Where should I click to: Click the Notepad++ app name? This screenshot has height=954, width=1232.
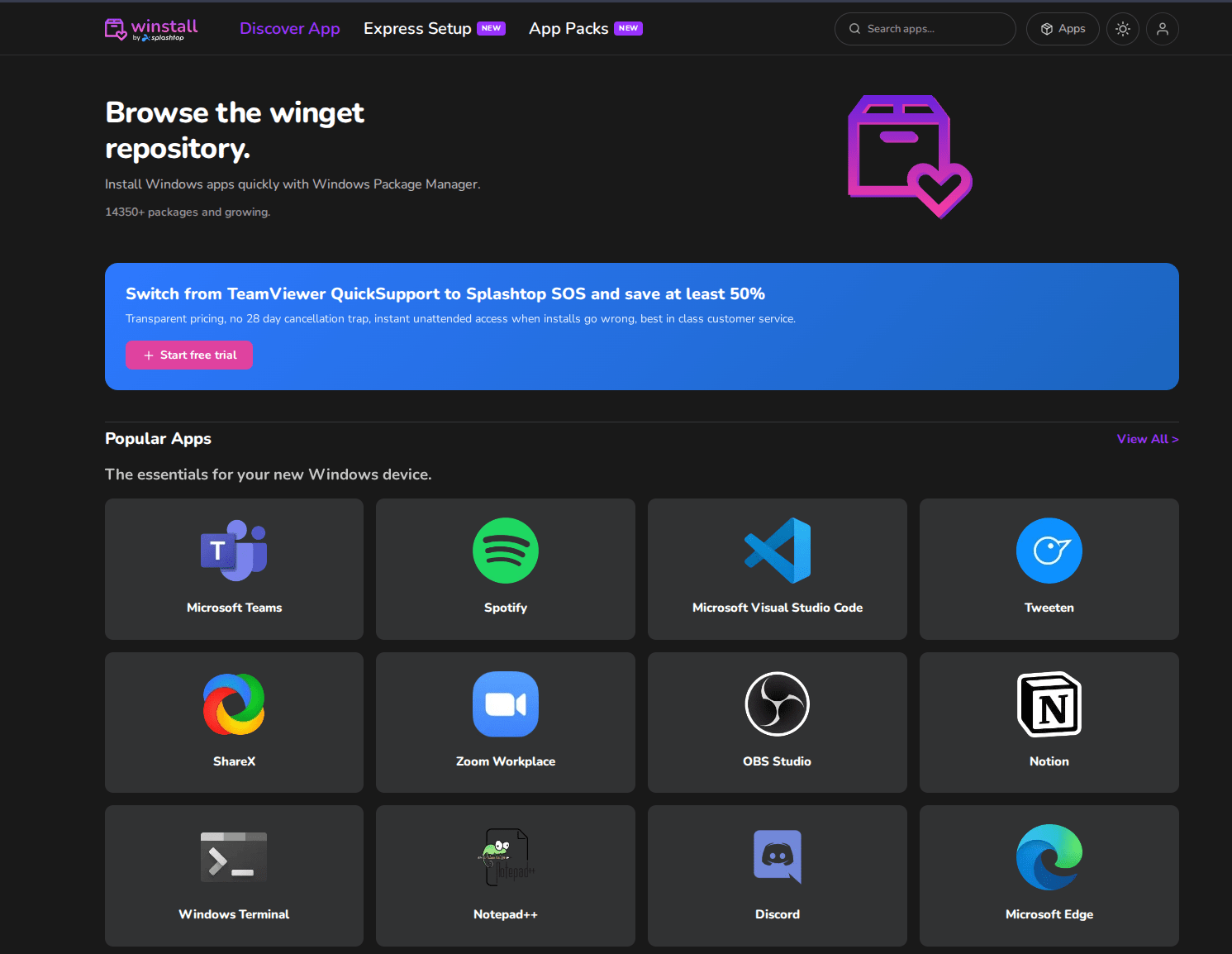click(506, 914)
